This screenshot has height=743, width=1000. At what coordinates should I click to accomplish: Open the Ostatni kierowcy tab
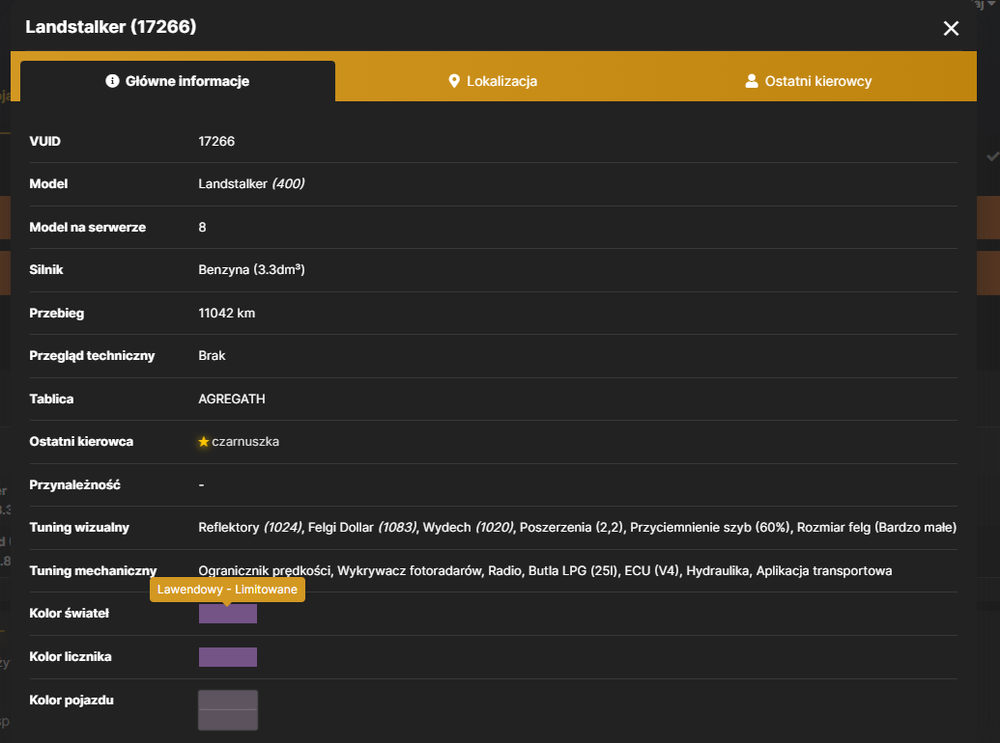(808, 81)
